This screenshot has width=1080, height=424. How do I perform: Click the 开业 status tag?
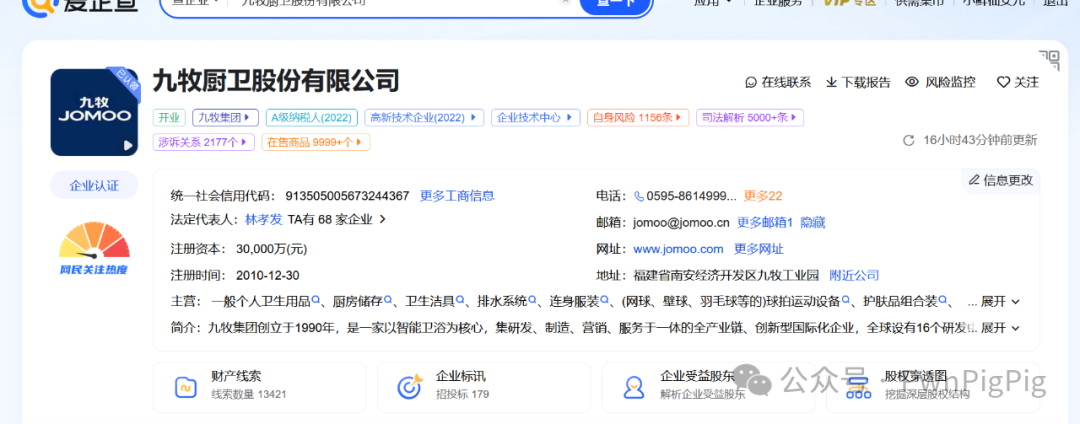coord(169,118)
